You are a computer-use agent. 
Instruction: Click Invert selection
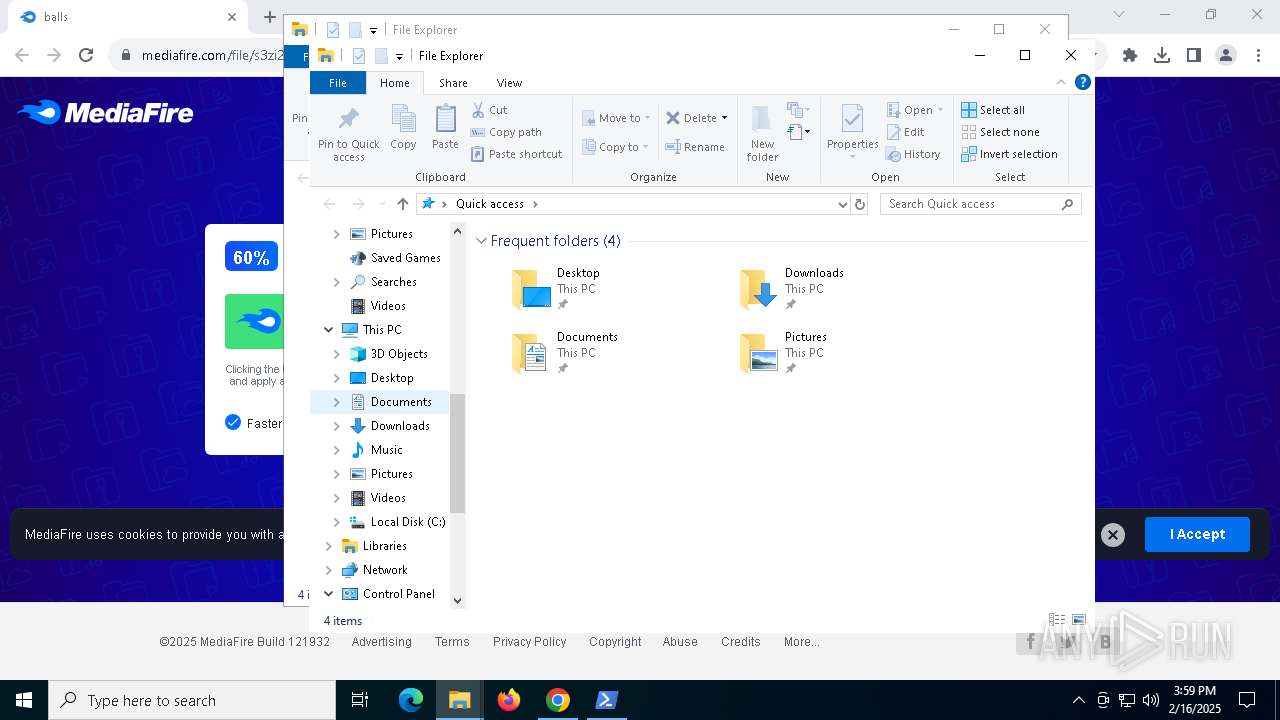click(x=1009, y=154)
